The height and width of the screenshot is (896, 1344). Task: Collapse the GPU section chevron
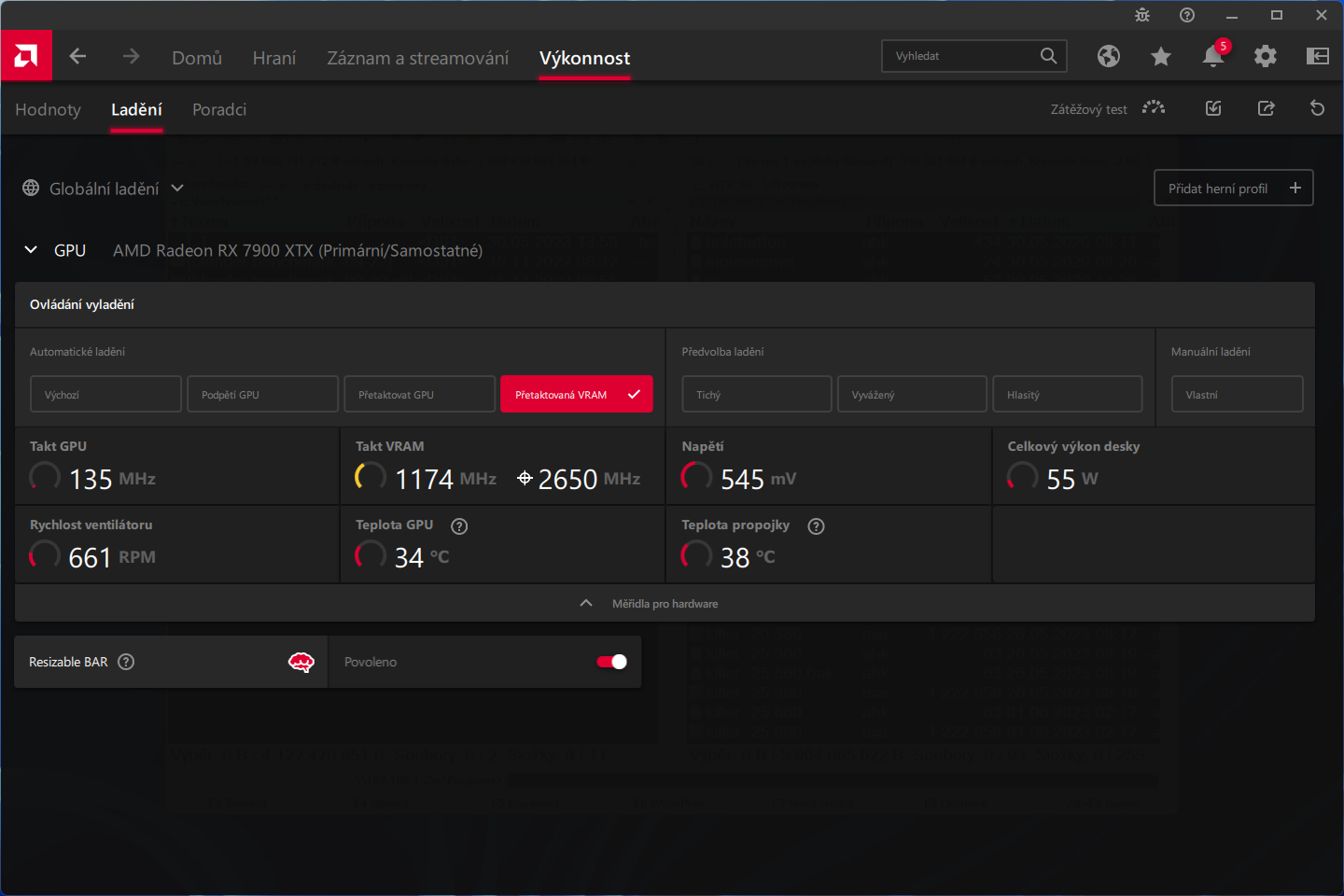click(x=31, y=250)
